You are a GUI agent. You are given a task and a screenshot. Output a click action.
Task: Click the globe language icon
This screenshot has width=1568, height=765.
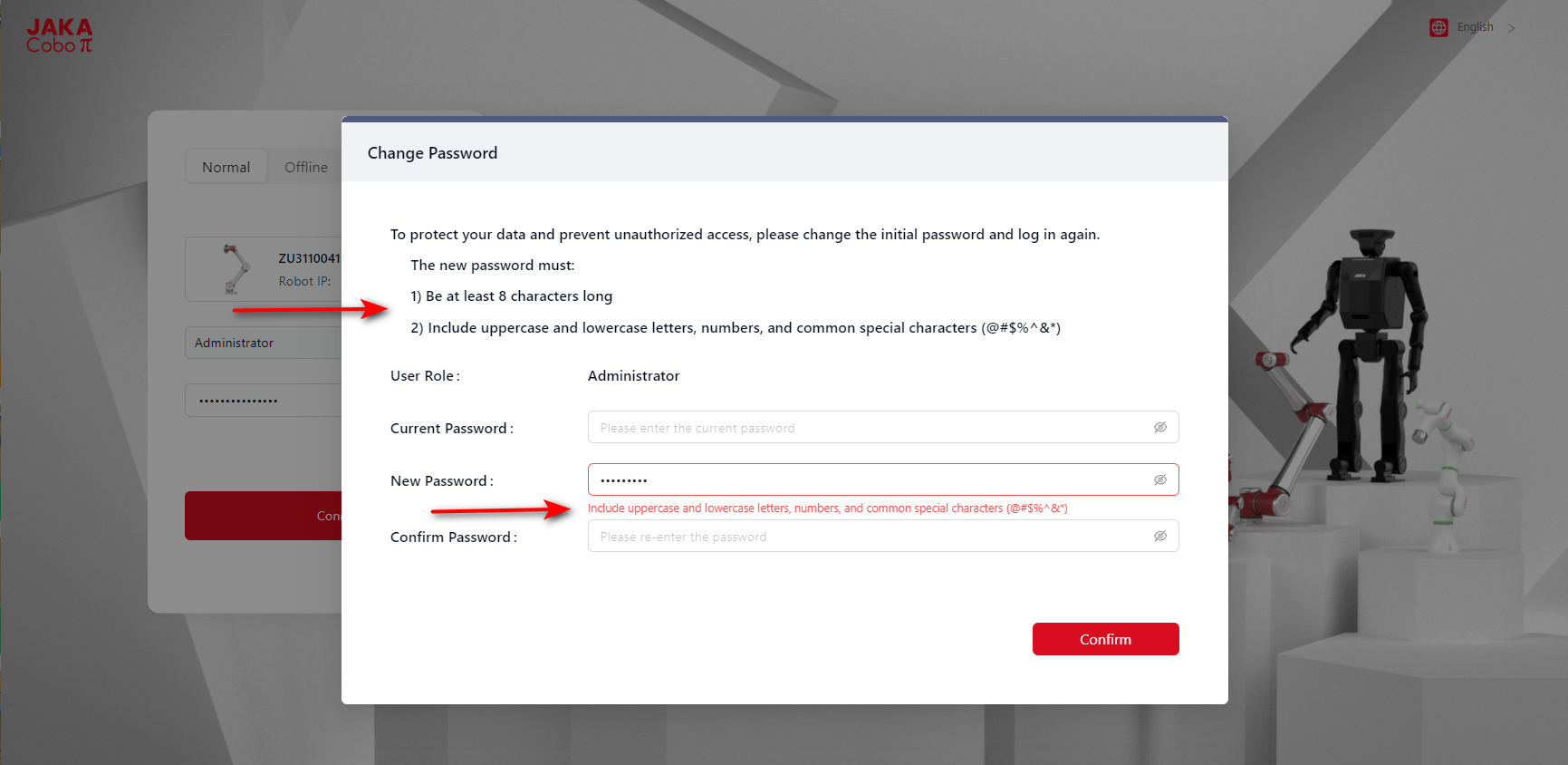(1438, 28)
